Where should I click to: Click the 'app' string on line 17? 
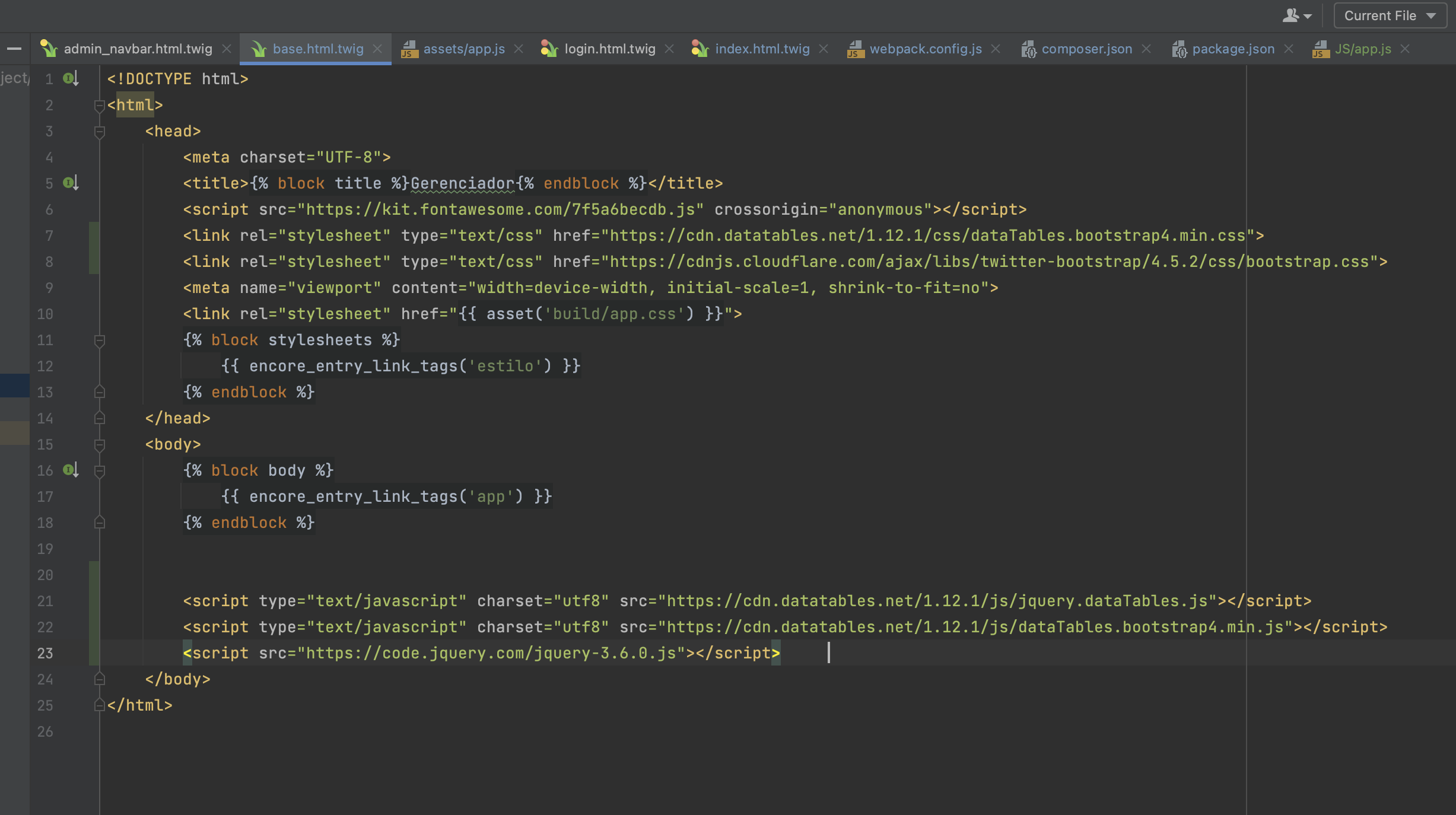click(x=491, y=496)
